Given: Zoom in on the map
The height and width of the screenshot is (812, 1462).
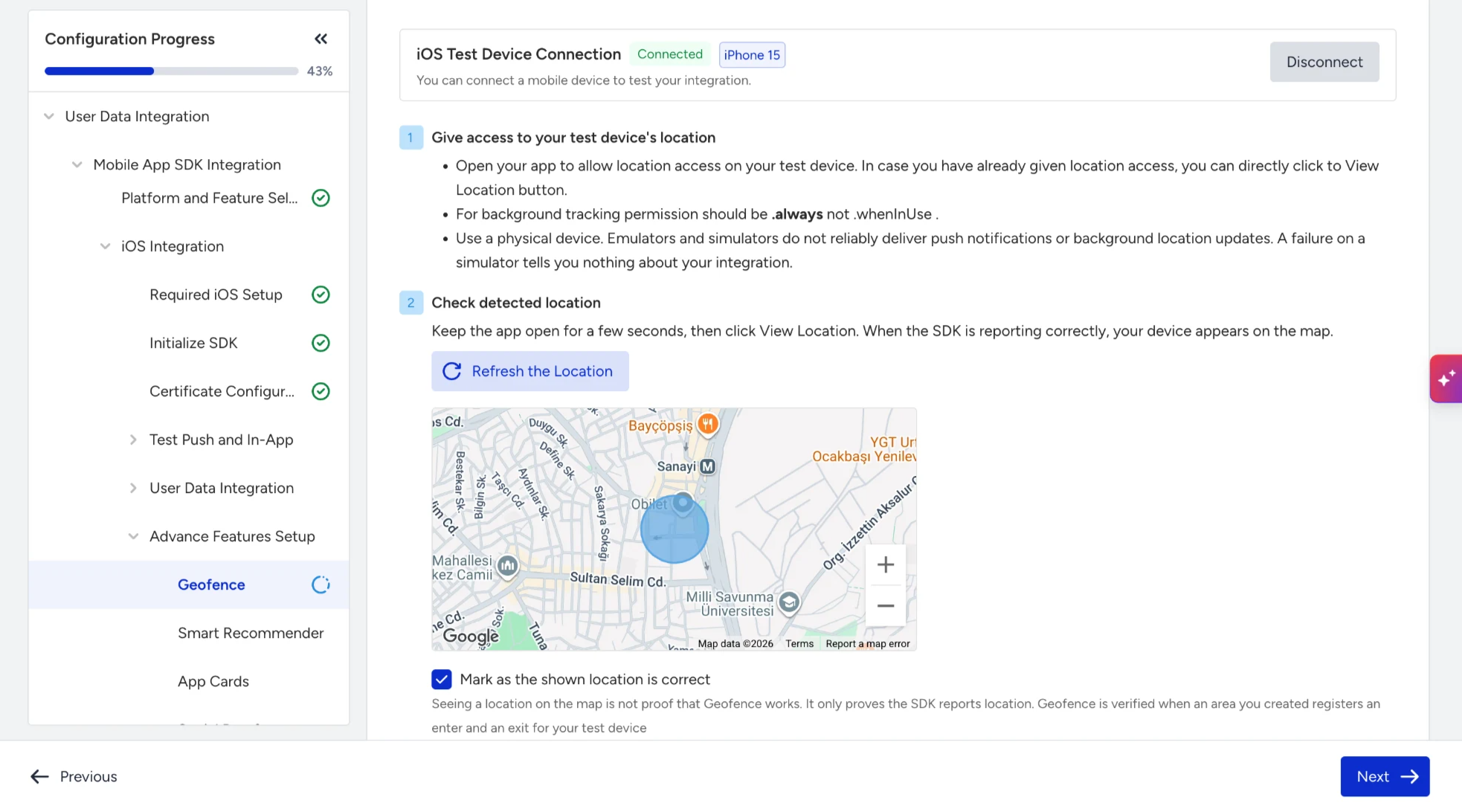Looking at the screenshot, I should [x=885, y=565].
